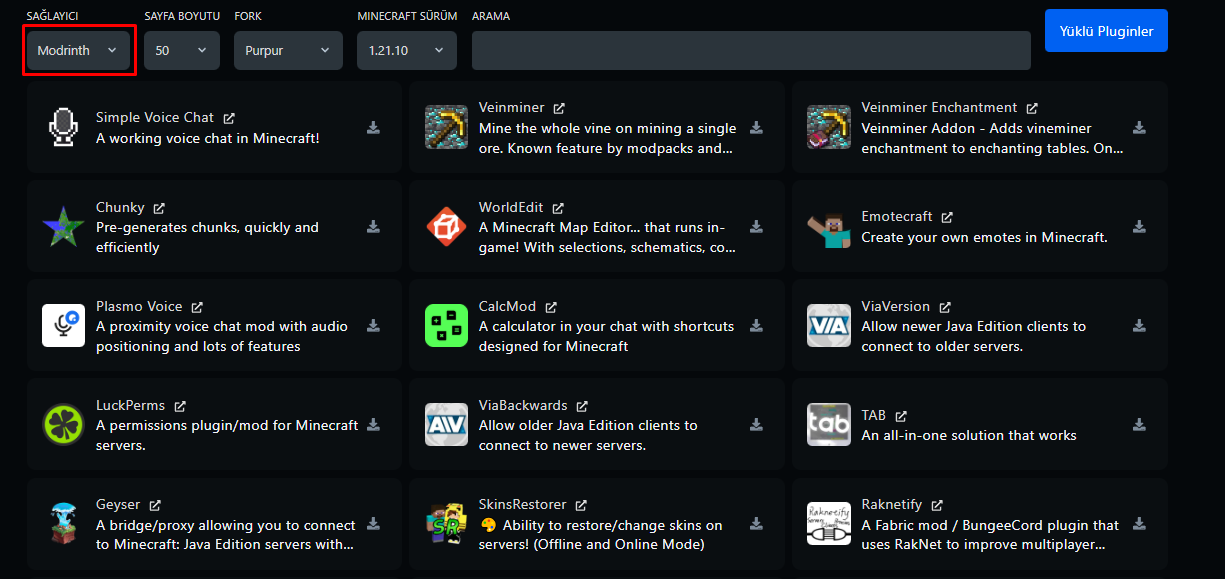Image resolution: width=1225 pixels, height=579 pixels.
Task: Click external link icon beside Veinminer
Action: 559,108
